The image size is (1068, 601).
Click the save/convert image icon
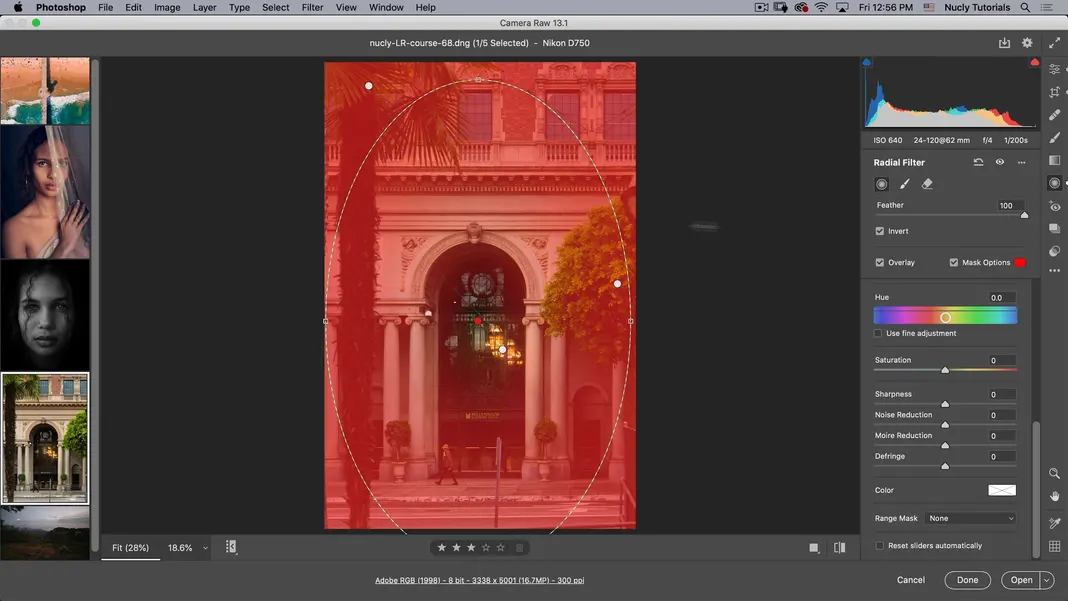coord(1004,43)
